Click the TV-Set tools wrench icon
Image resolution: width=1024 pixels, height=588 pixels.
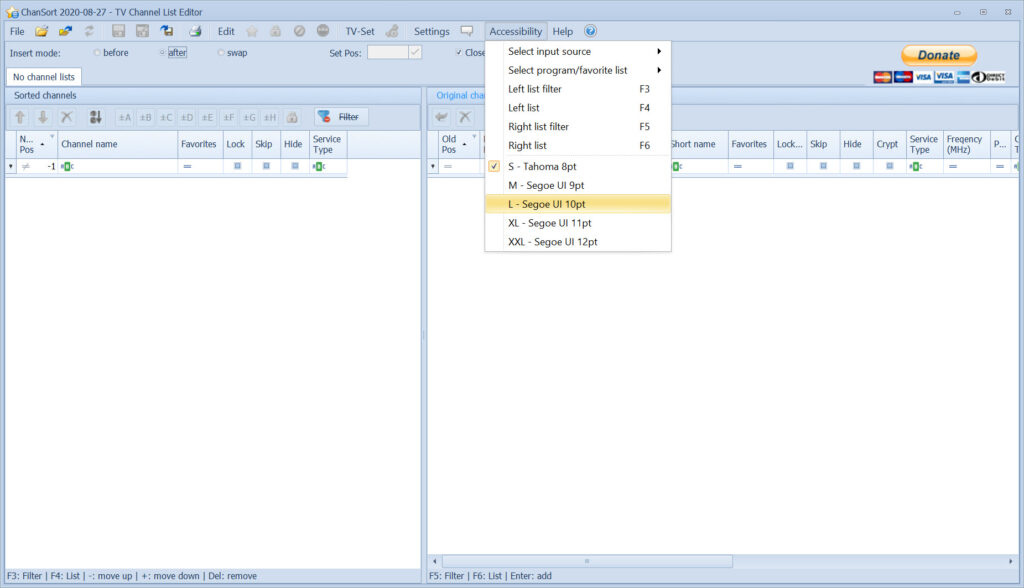(392, 31)
